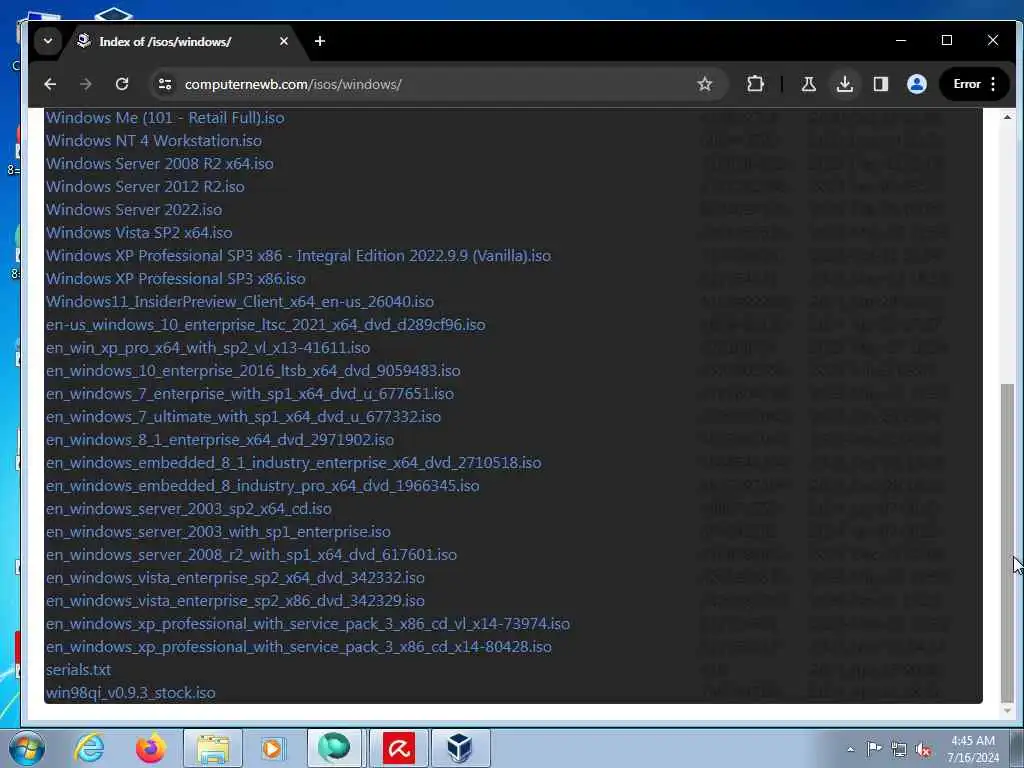Toggle the browser side panel
The image size is (1024, 768).
coord(880,84)
